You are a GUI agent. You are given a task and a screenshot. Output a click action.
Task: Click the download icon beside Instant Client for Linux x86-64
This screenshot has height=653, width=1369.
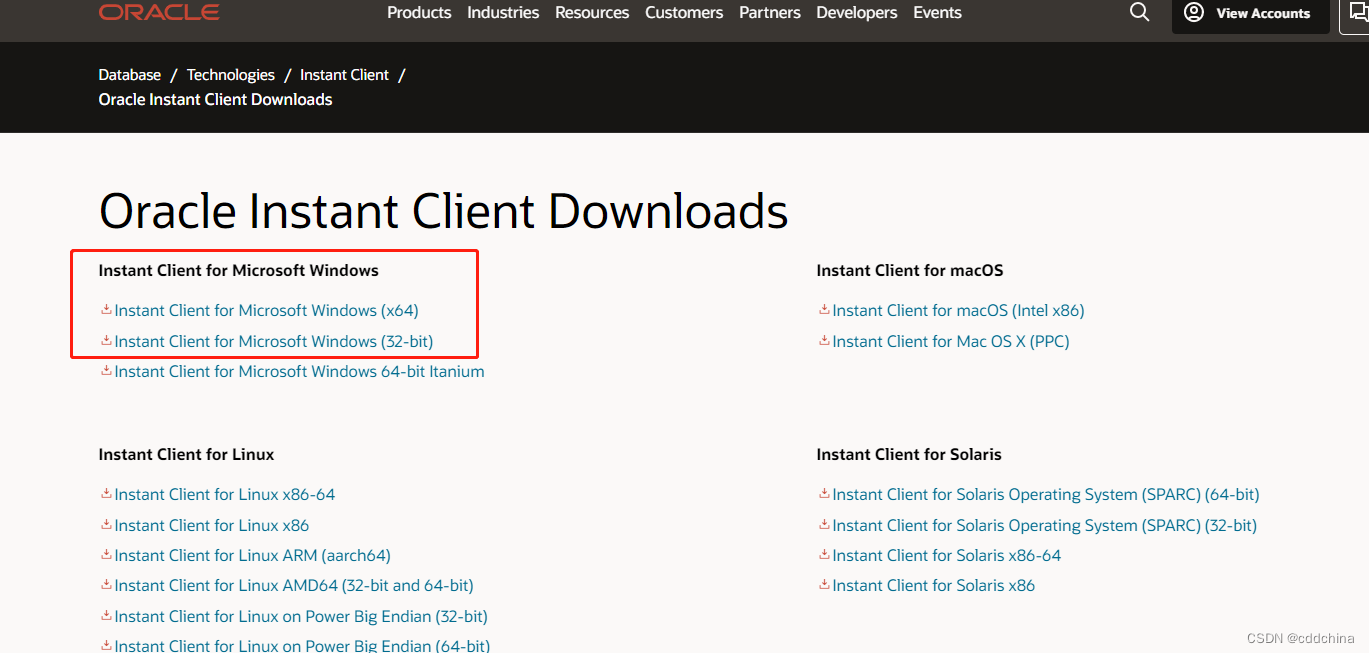click(105, 494)
